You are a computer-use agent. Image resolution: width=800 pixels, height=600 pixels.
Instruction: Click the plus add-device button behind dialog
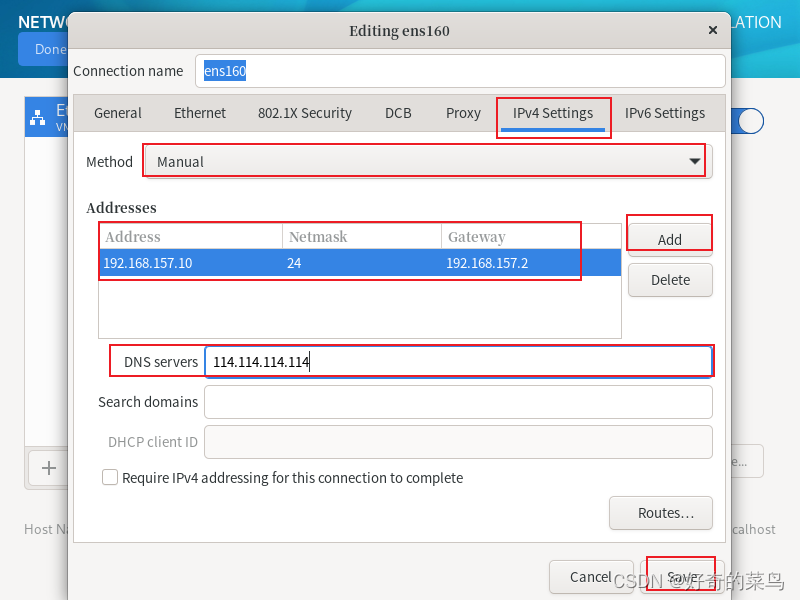pos(48,468)
